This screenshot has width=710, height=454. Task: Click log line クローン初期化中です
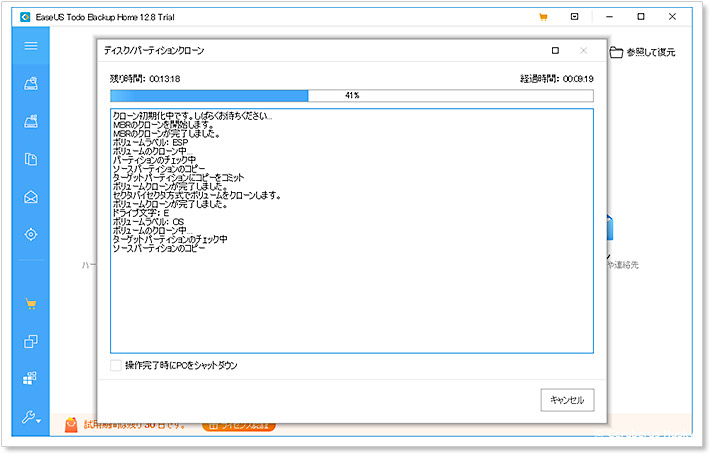192,116
